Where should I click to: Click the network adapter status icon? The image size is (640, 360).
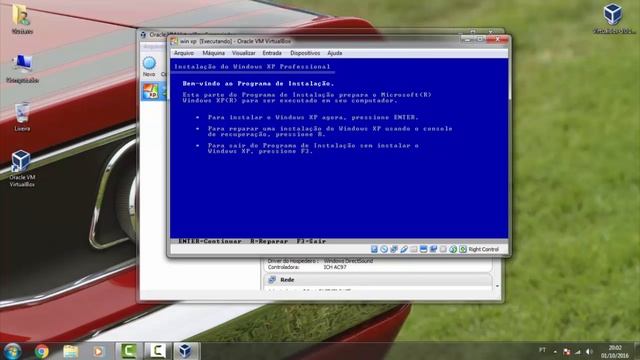point(394,249)
